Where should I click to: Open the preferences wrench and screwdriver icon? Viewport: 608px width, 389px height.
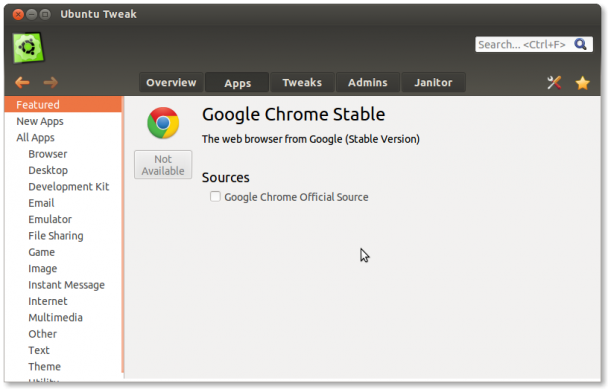click(x=554, y=83)
